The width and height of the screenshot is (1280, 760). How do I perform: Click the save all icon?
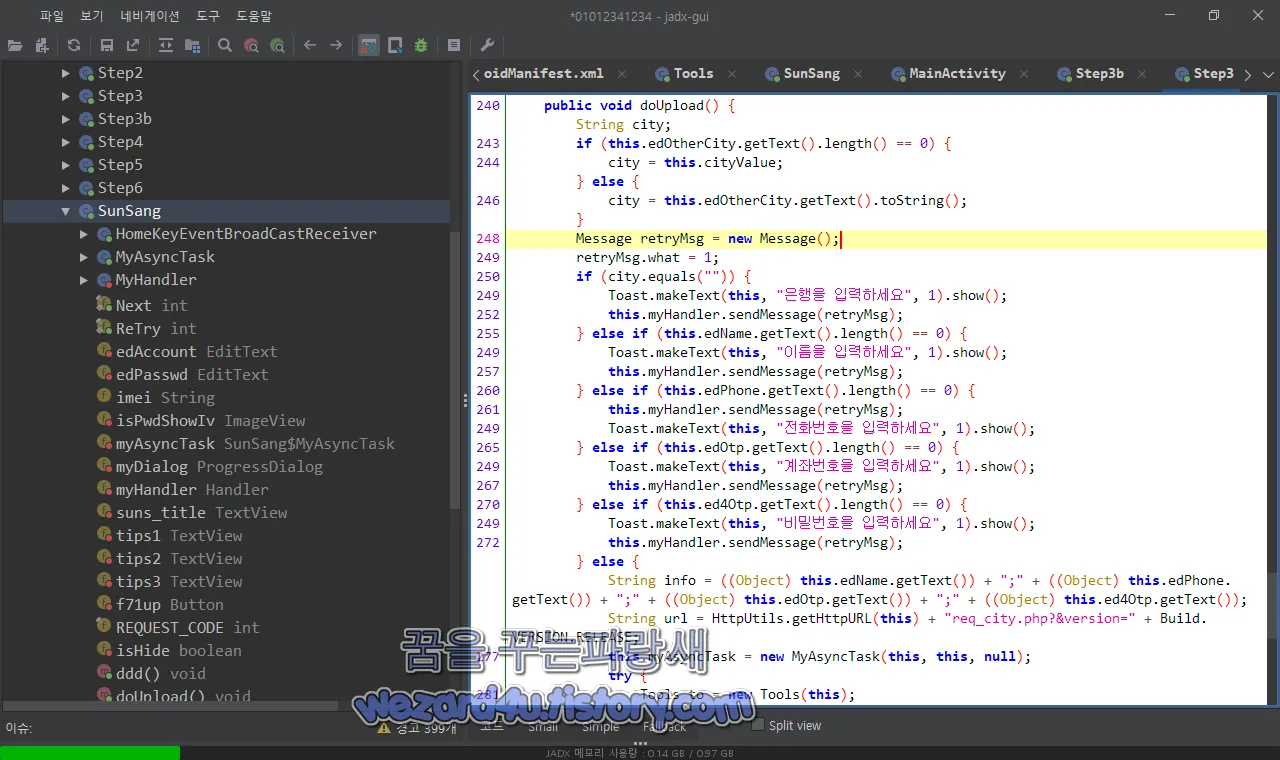point(107,45)
